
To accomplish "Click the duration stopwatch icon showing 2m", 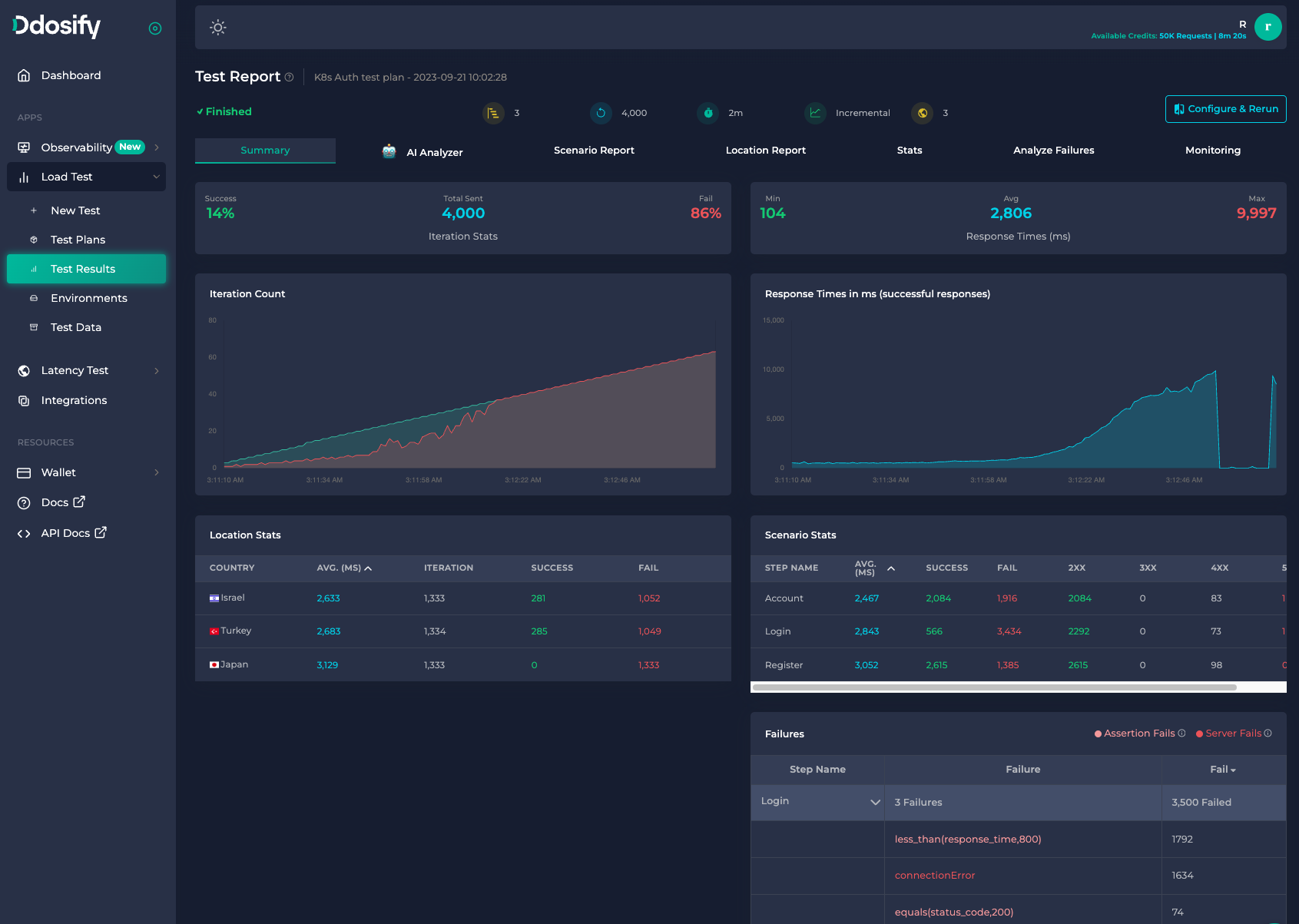I will (x=708, y=113).
